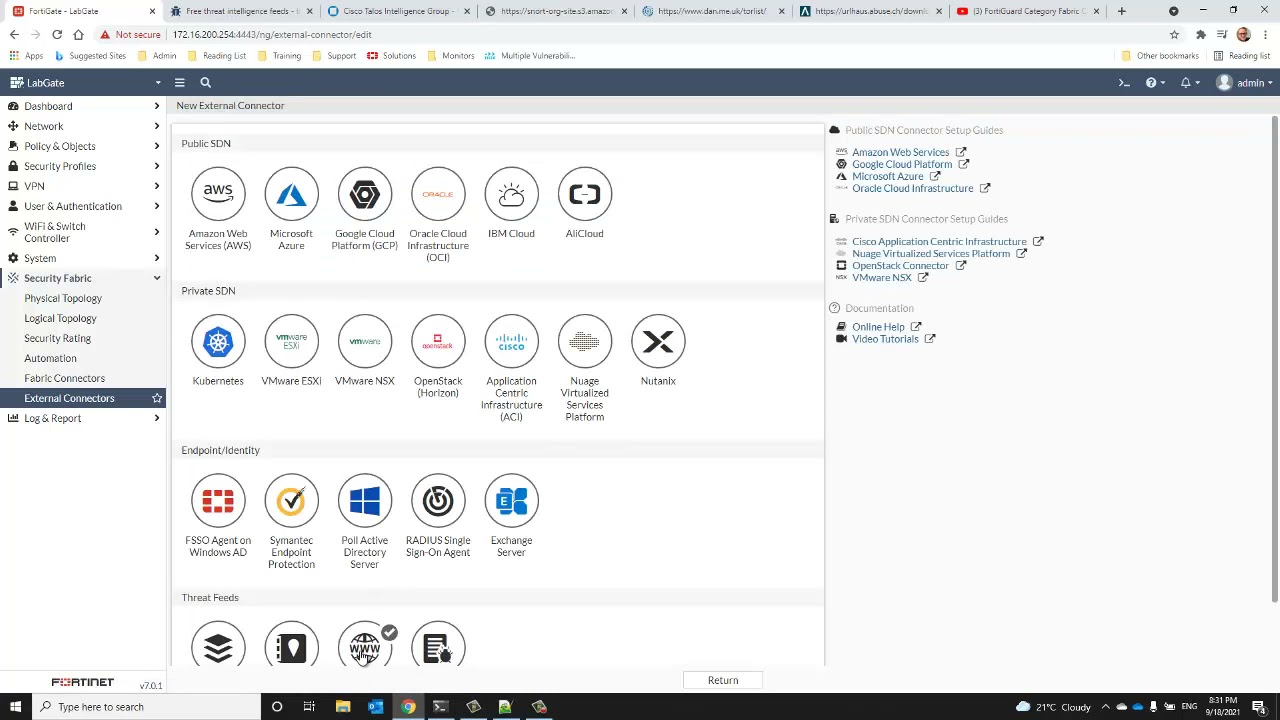Screen dimensions: 1280x720
Task: Click the Return button
Action: point(723,680)
